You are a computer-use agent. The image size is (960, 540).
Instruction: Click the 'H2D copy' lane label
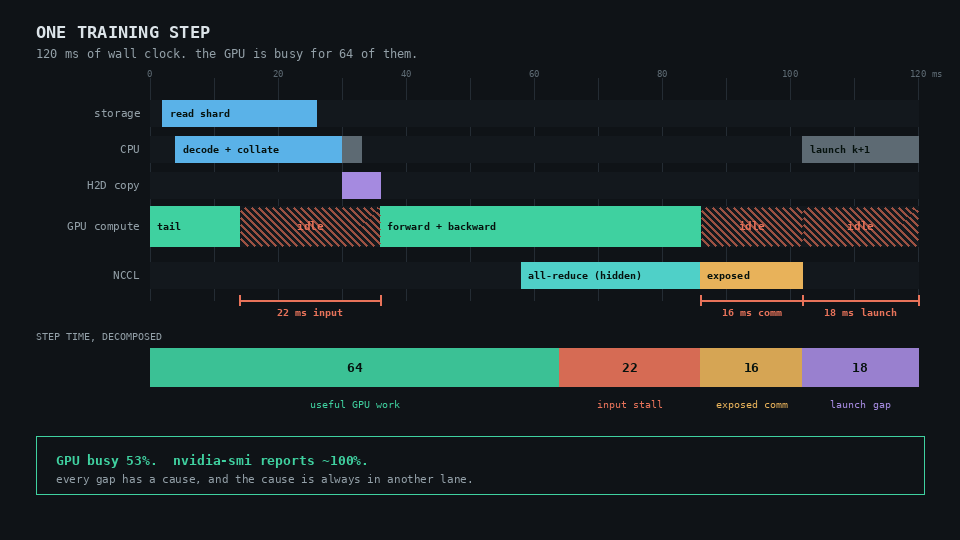pos(113,186)
